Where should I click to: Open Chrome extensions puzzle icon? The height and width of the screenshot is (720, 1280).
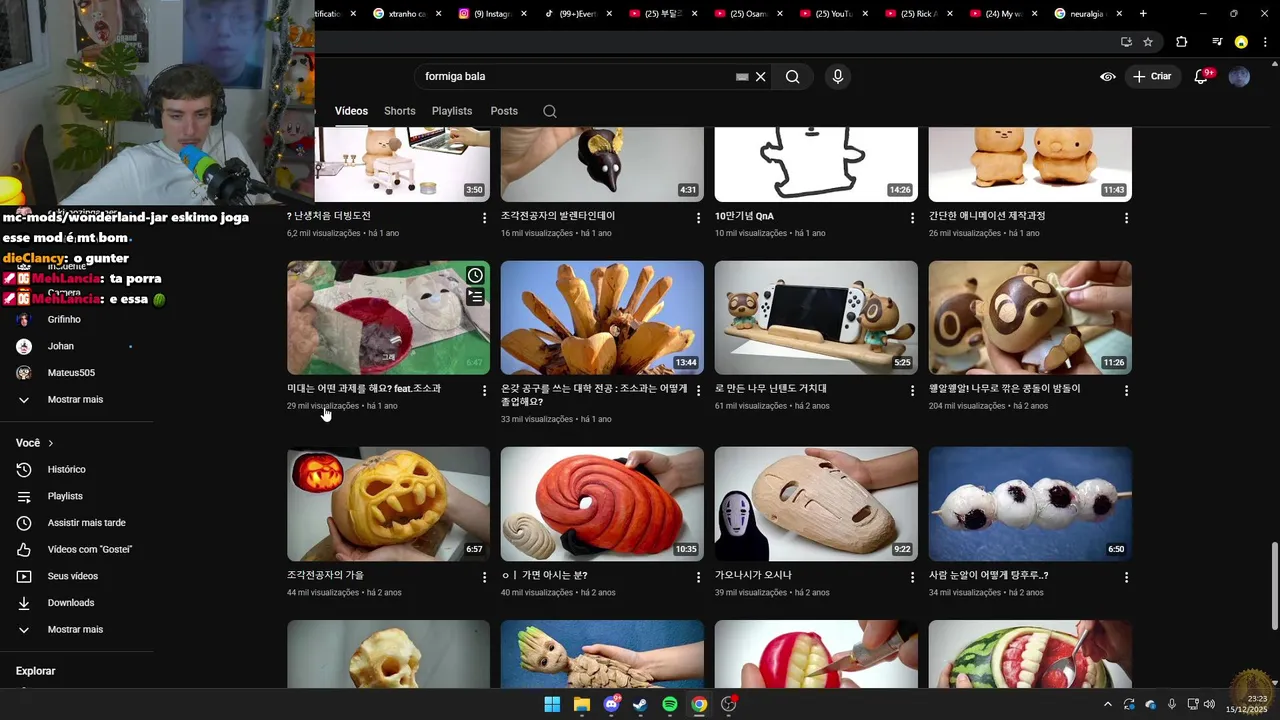pos(1182,42)
